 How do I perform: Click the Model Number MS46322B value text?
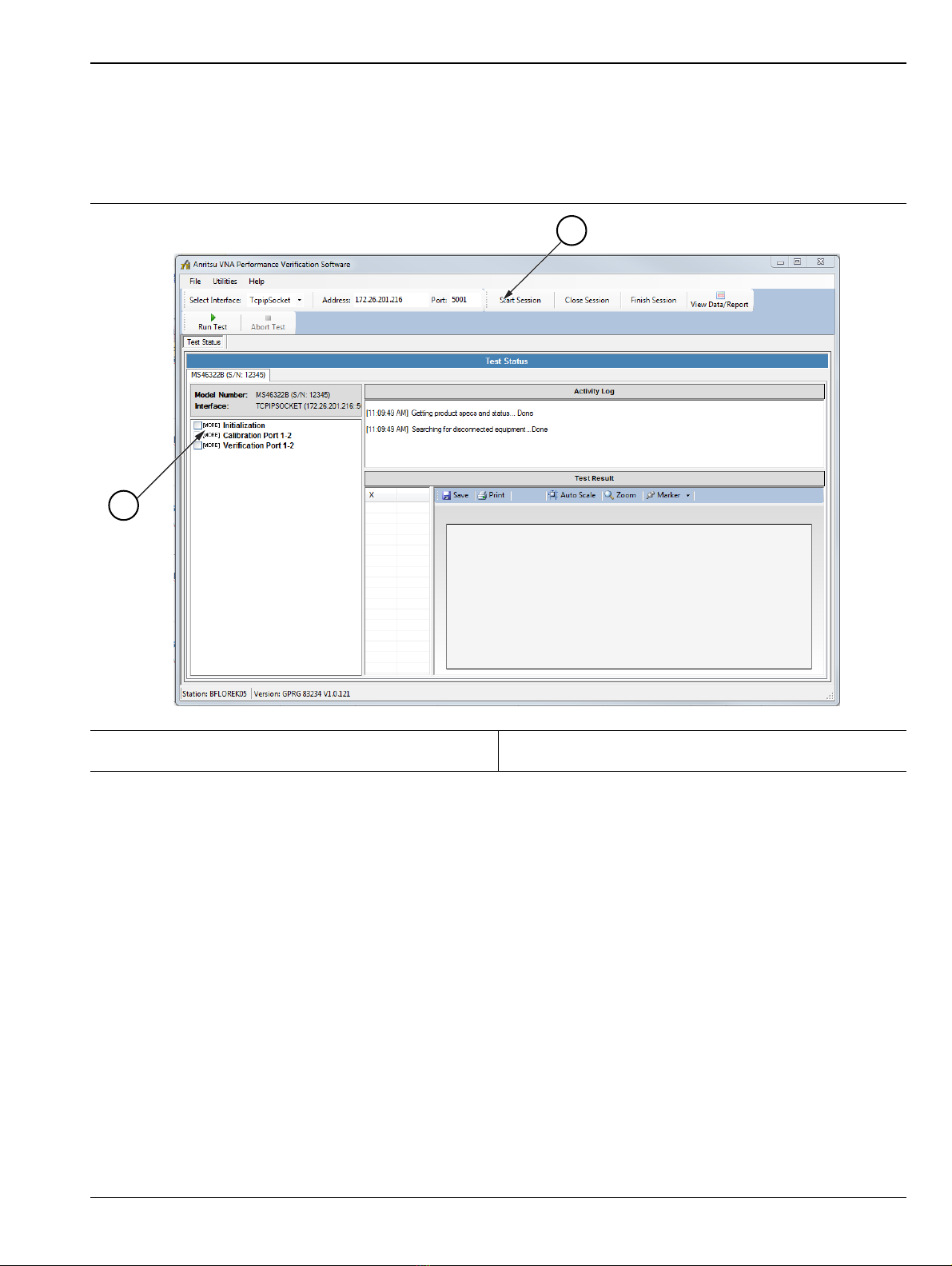tap(293, 395)
